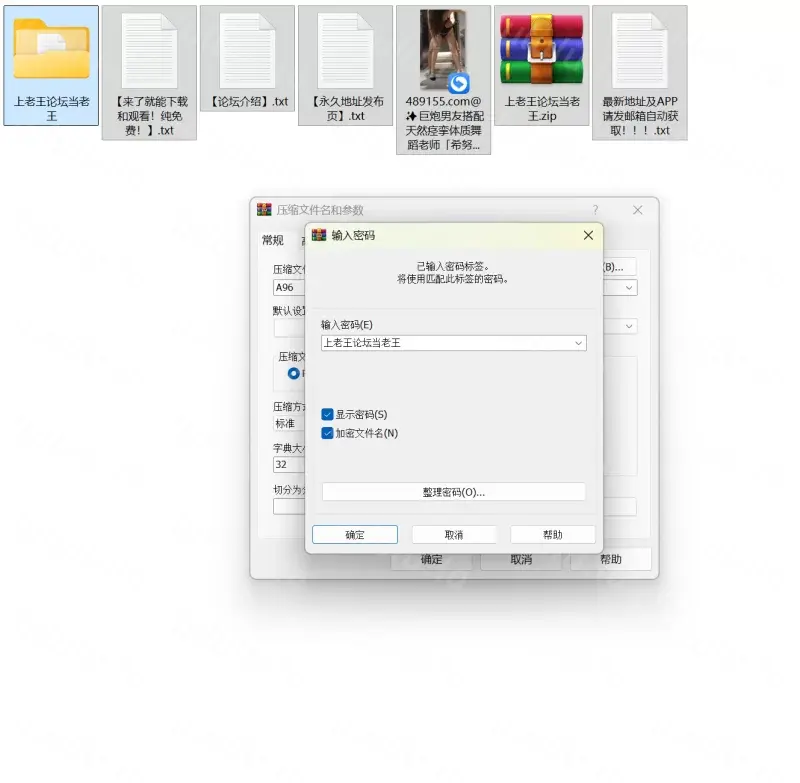Image resolution: width=800 pixels, height=783 pixels.
Task: Click 取消 in the 压缩文件名和参数 window
Action: point(521,560)
